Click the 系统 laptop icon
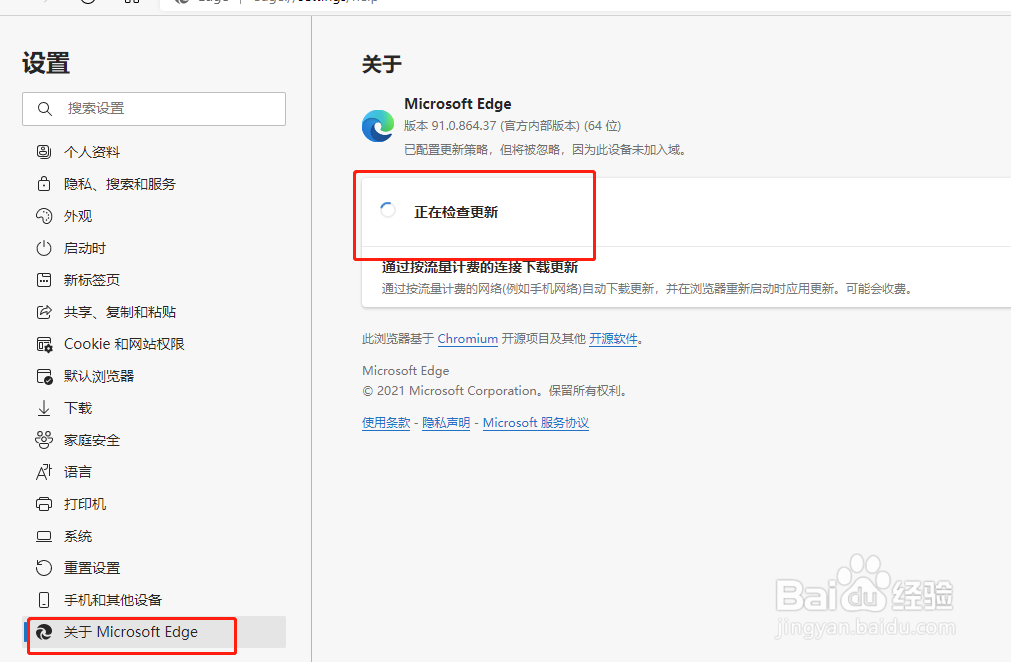Viewport: 1011px width, 662px height. click(x=44, y=536)
